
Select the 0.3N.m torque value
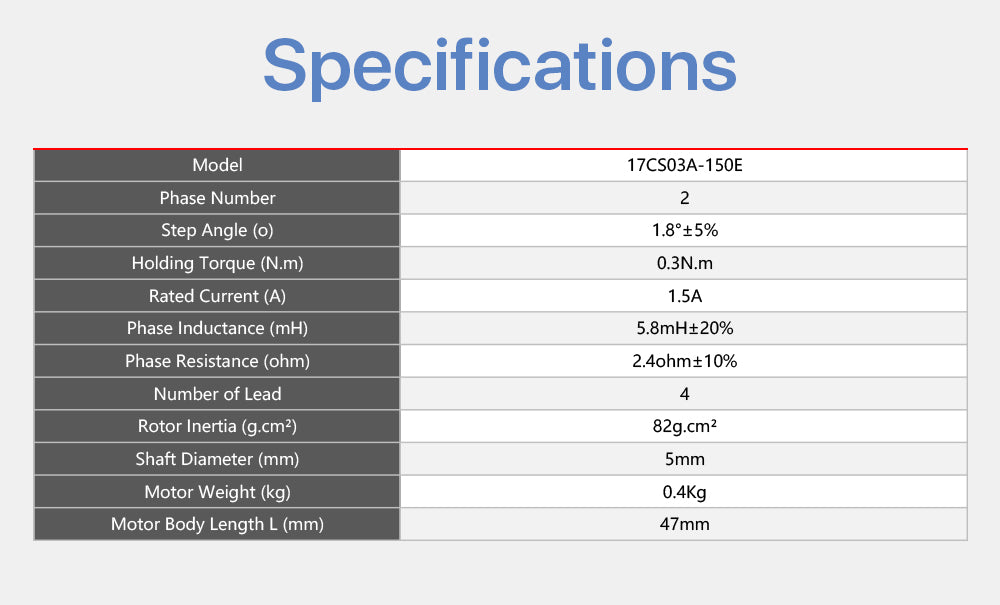(684, 263)
